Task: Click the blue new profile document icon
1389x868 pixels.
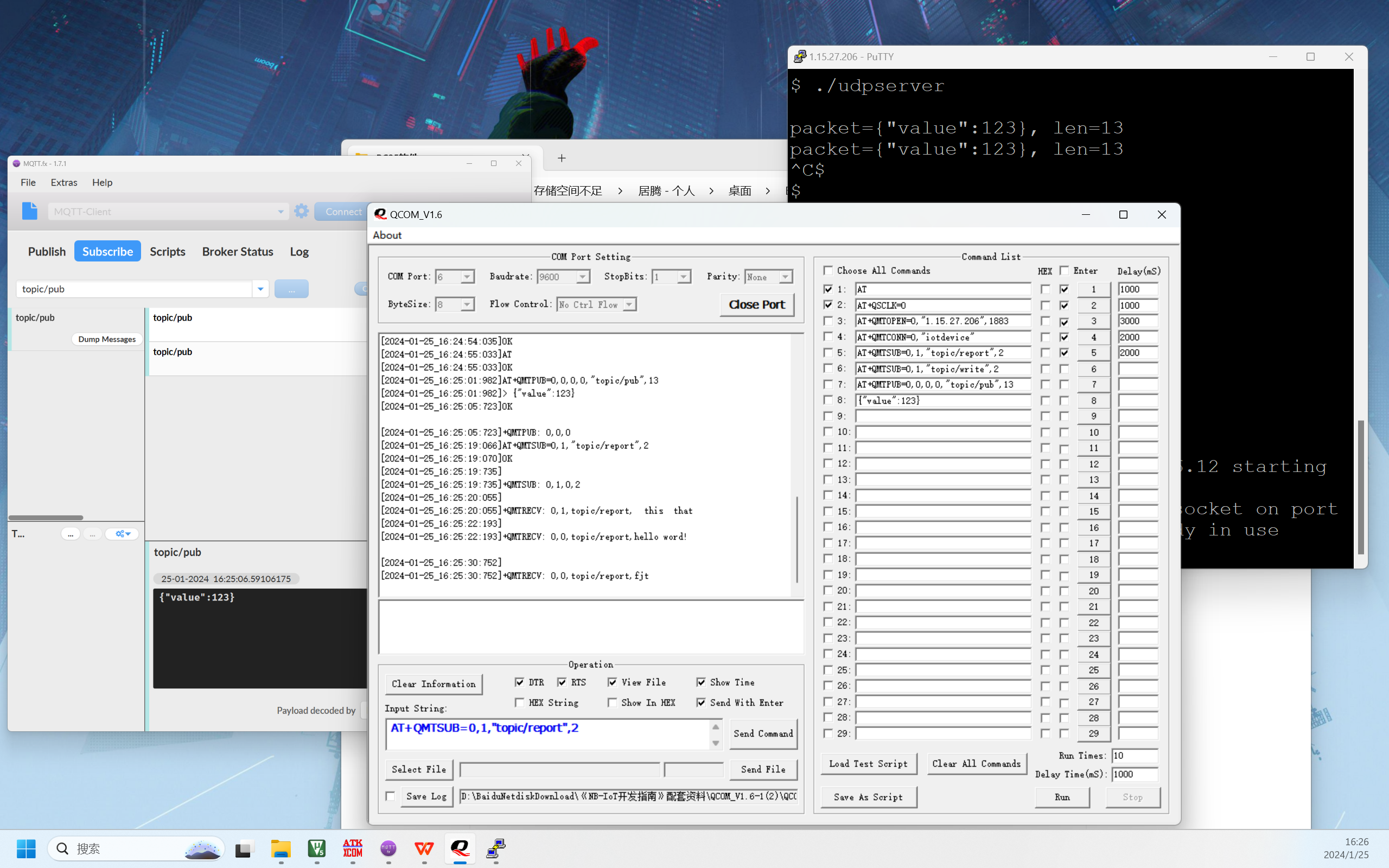Action: pyautogui.click(x=30, y=211)
